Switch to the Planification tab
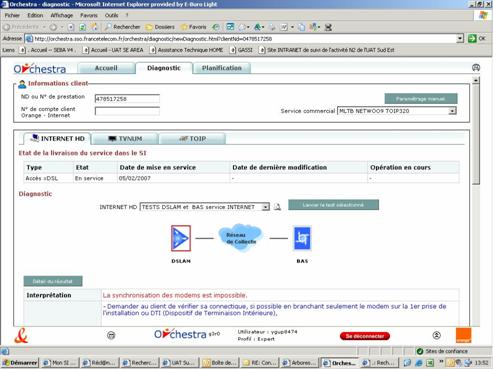 pos(222,68)
